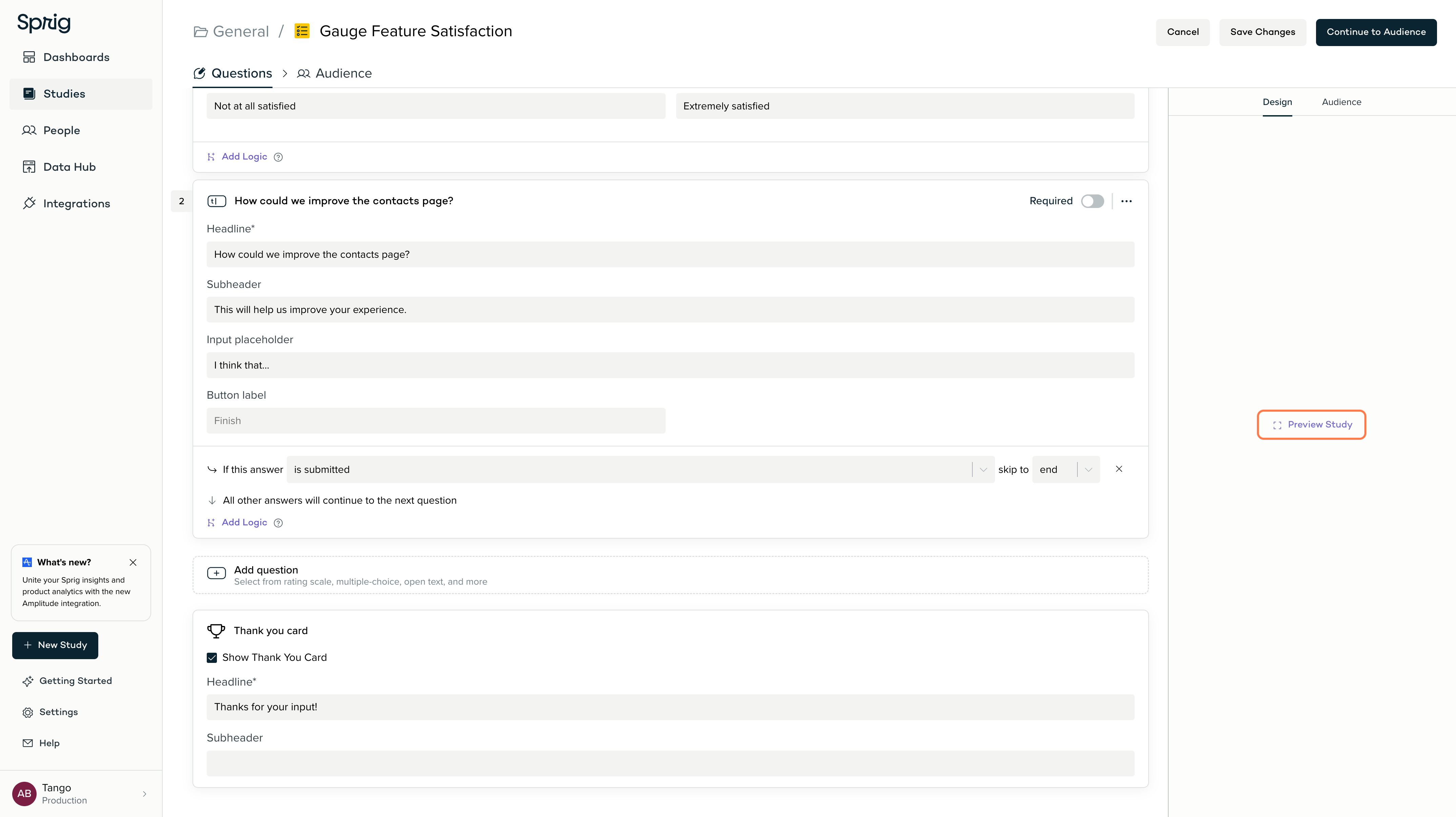Click the skip arrow icon before 'If this answer'

point(212,470)
